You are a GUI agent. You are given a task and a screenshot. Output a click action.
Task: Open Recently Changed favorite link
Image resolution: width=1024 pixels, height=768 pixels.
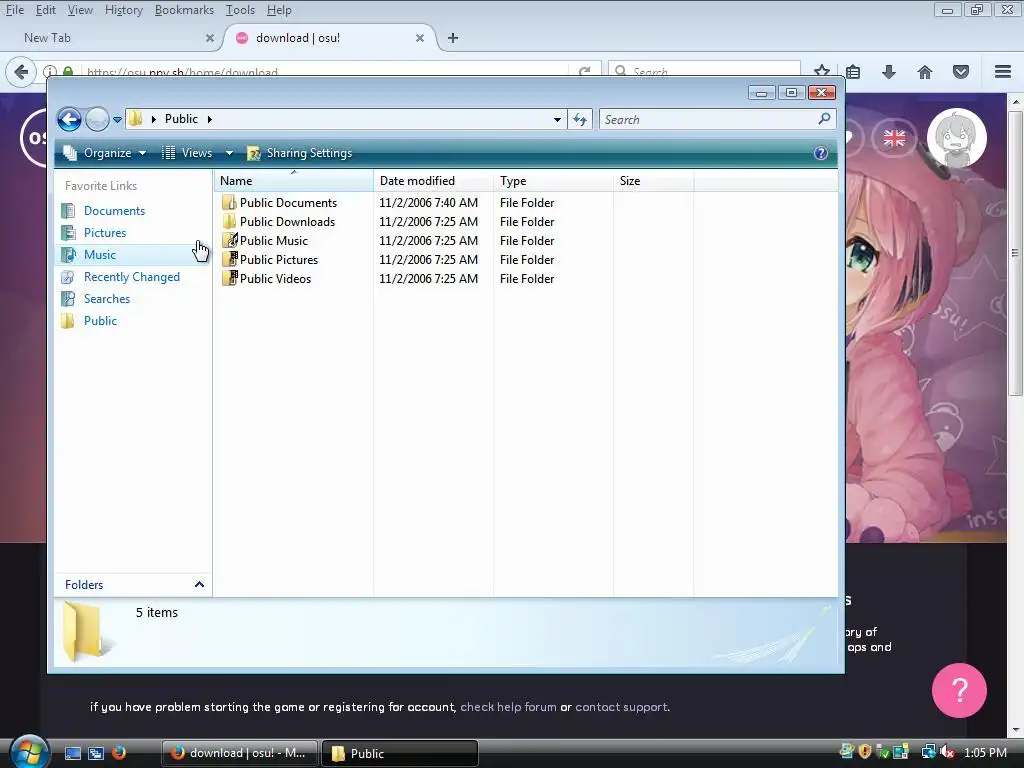(131, 277)
